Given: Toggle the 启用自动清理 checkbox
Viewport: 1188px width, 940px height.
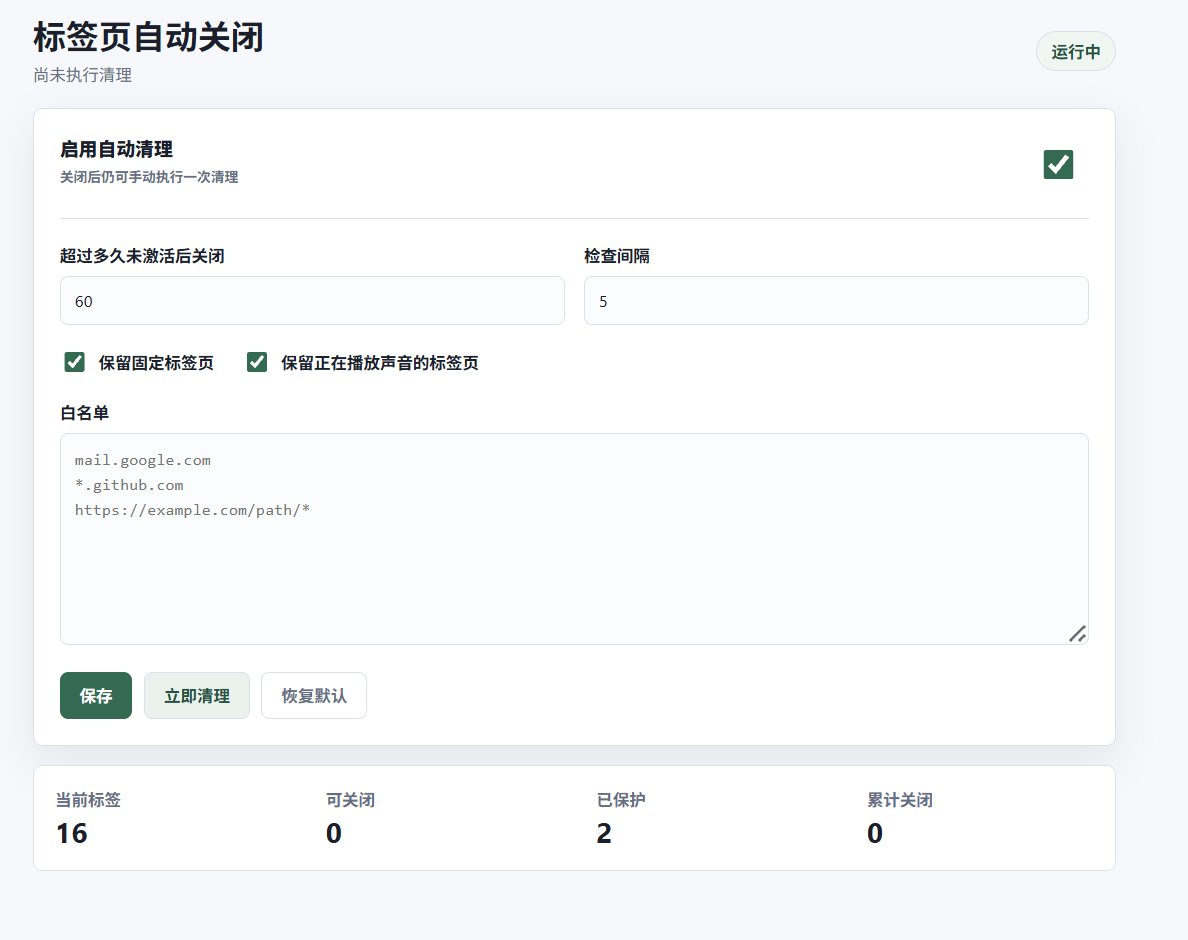Looking at the screenshot, I should tap(1058, 164).
